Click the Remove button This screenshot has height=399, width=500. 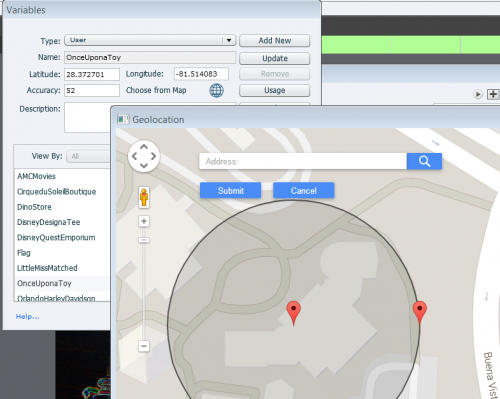pyautogui.click(x=275, y=74)
